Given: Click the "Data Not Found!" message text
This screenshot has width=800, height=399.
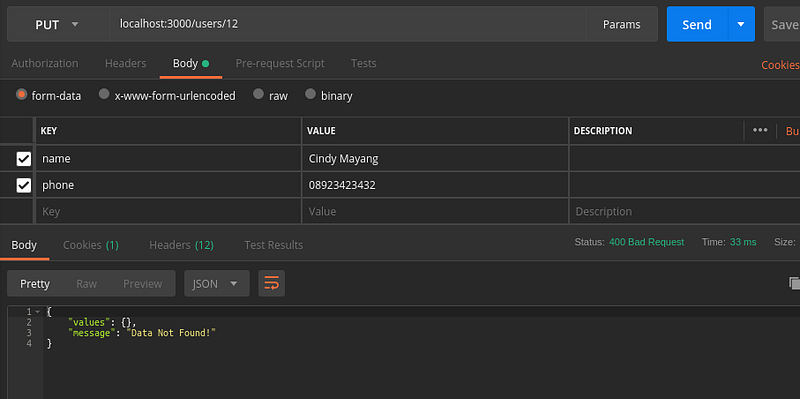Looking at the screenshot, I should pos(171,333).
